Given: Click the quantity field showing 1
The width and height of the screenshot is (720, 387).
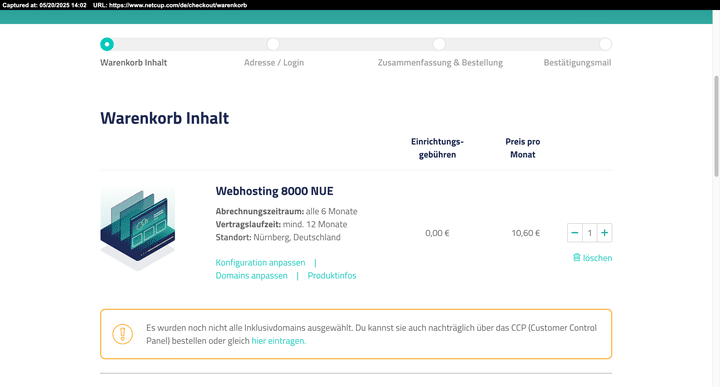Looking at the screenshot, I should point(590,233).
